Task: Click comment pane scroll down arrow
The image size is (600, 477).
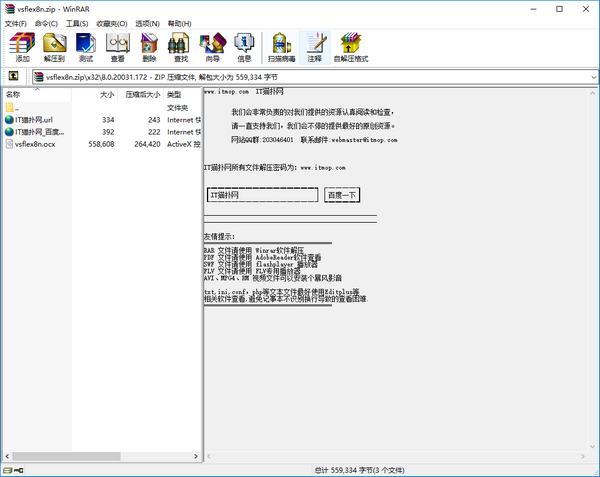Action: [x=592, y=446]
